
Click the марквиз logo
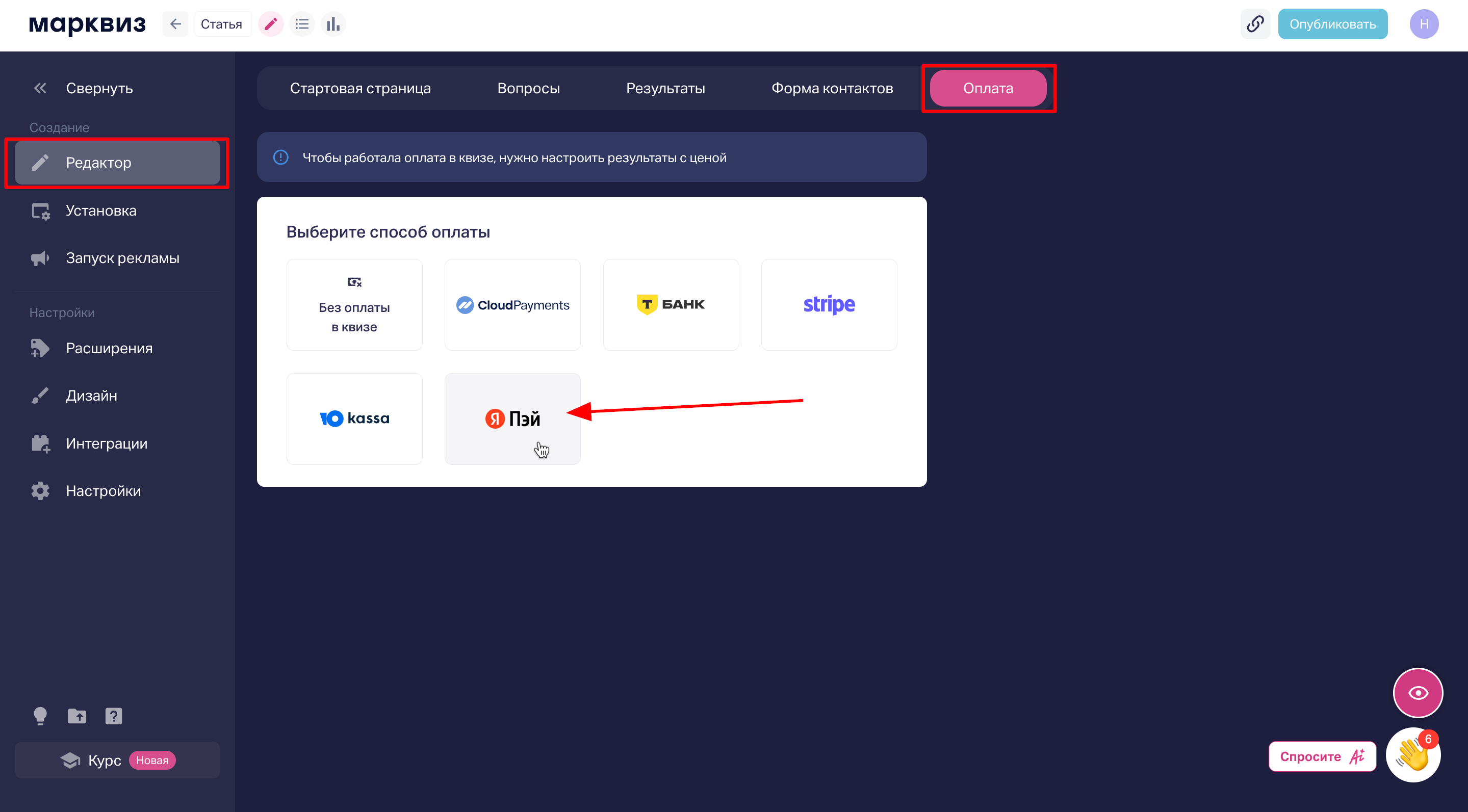tap(87, 24)
